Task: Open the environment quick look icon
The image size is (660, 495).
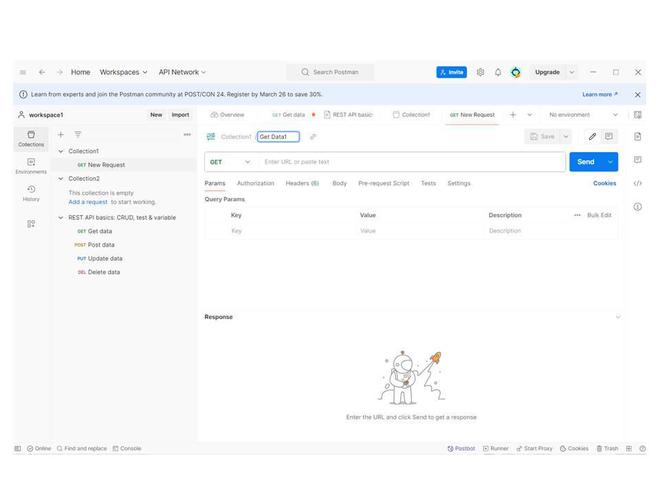Action: pos(638,115)
